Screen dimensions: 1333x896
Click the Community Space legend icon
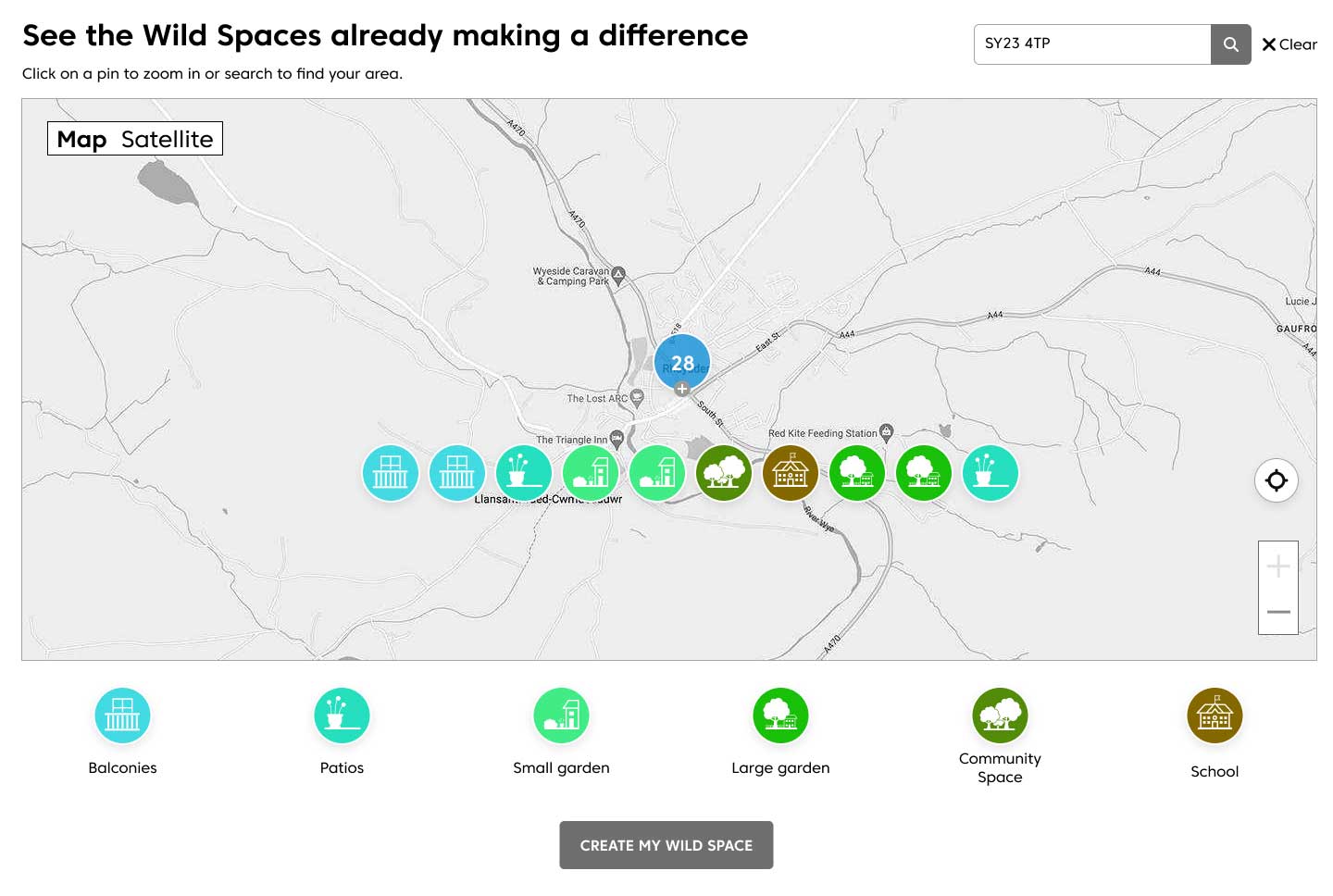[1000, 715]
